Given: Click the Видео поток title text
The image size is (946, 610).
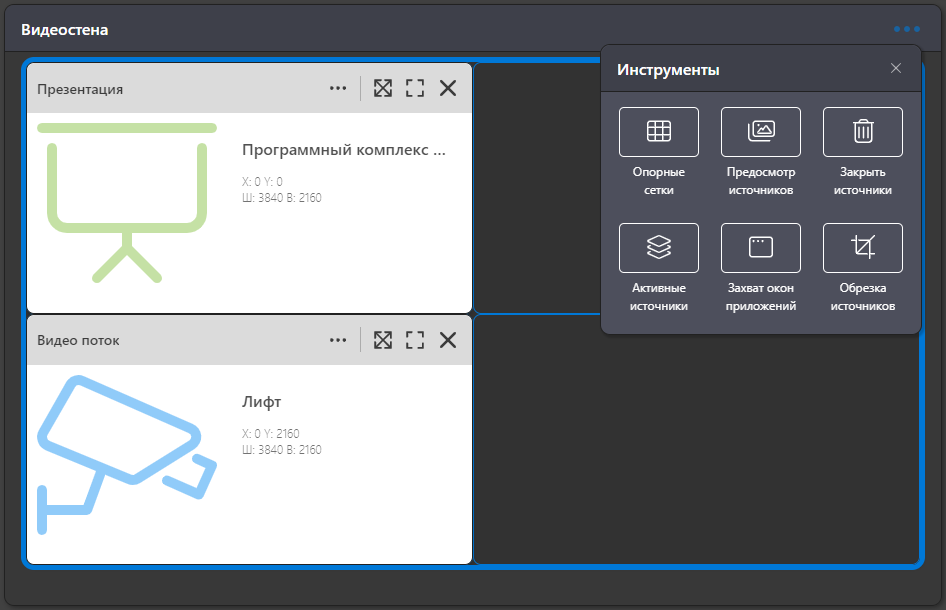Looking at the screenshot, I should [x=78, y=340].
